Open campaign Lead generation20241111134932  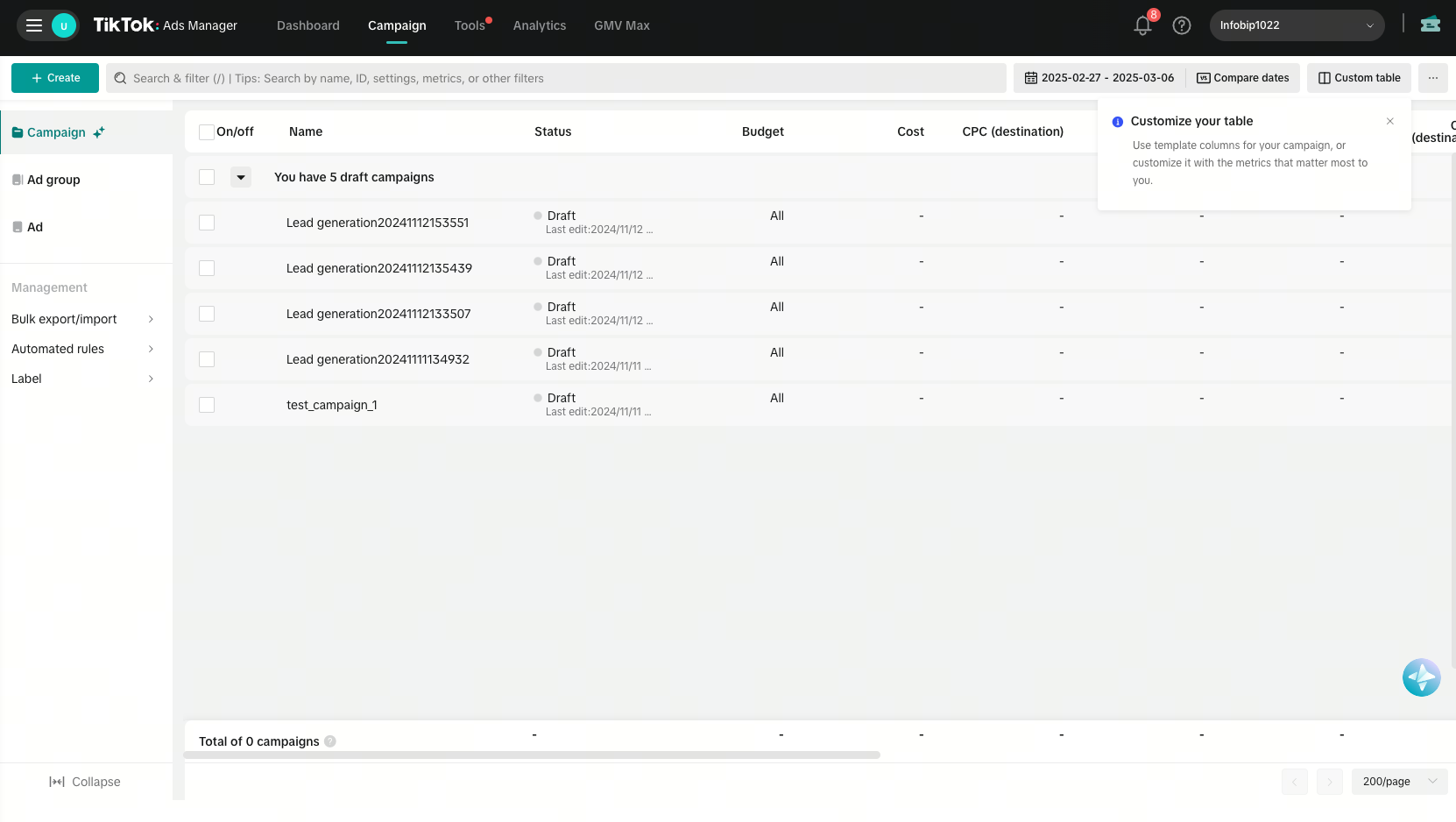pyautogui.click(x=378, y=359)
